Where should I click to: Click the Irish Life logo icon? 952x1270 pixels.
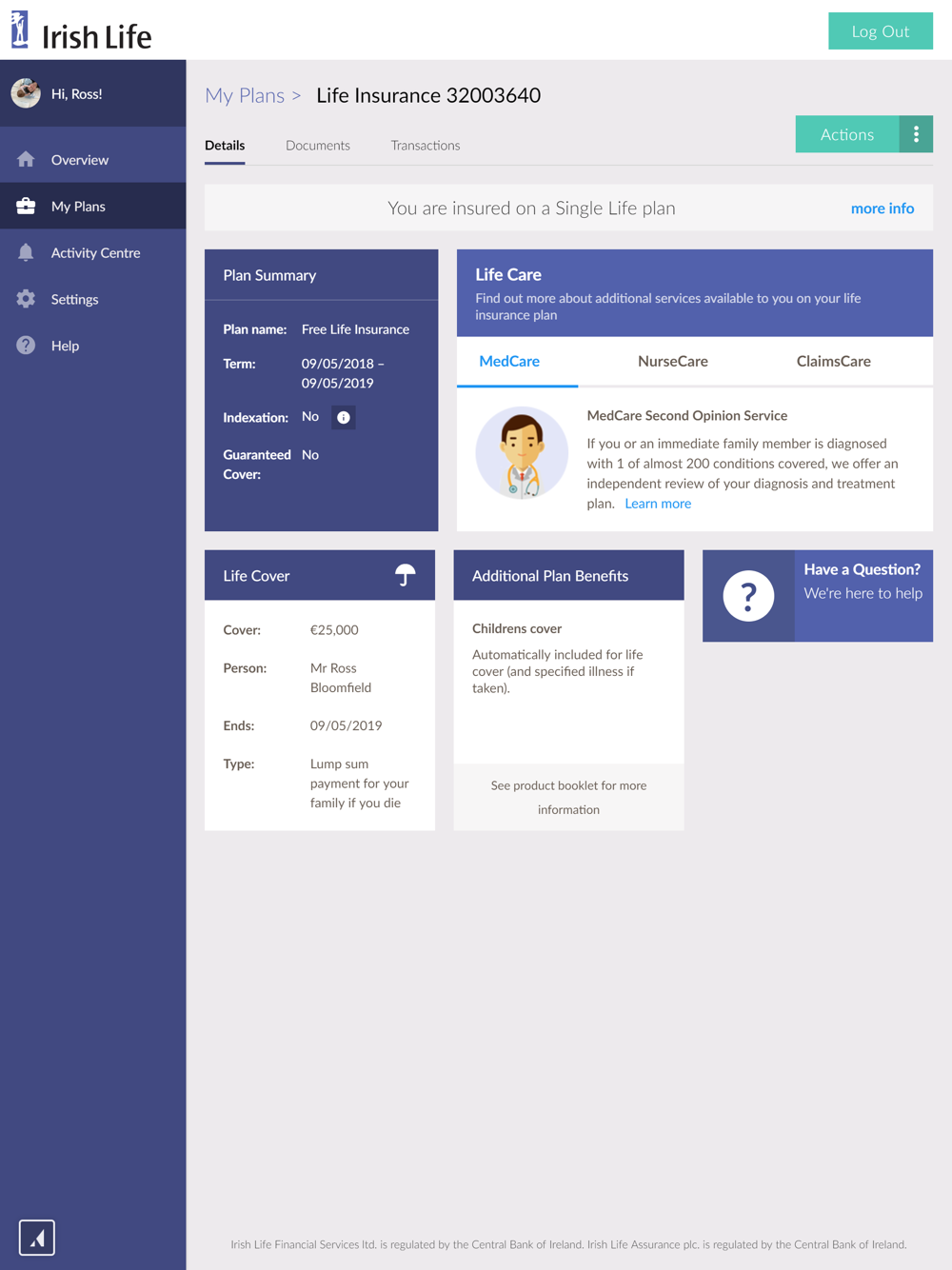[20, 30]
